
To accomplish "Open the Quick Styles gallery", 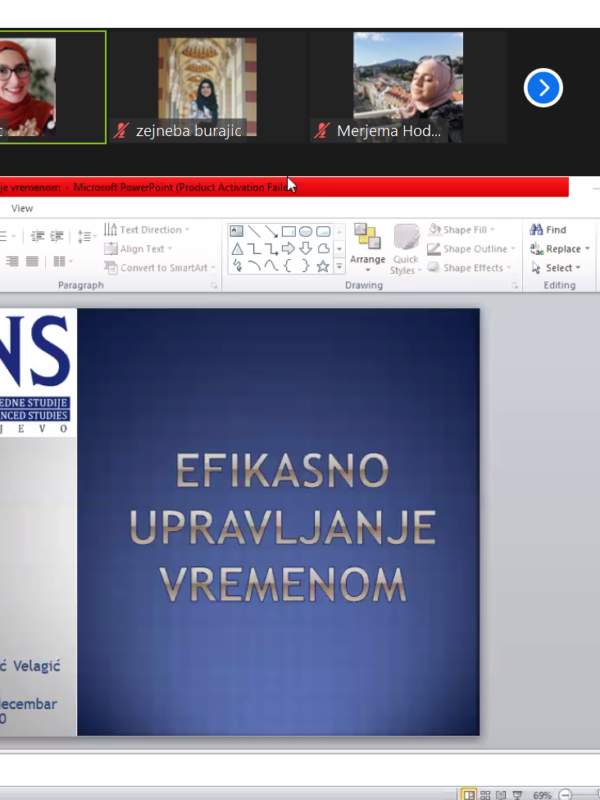I will (405, 248).
